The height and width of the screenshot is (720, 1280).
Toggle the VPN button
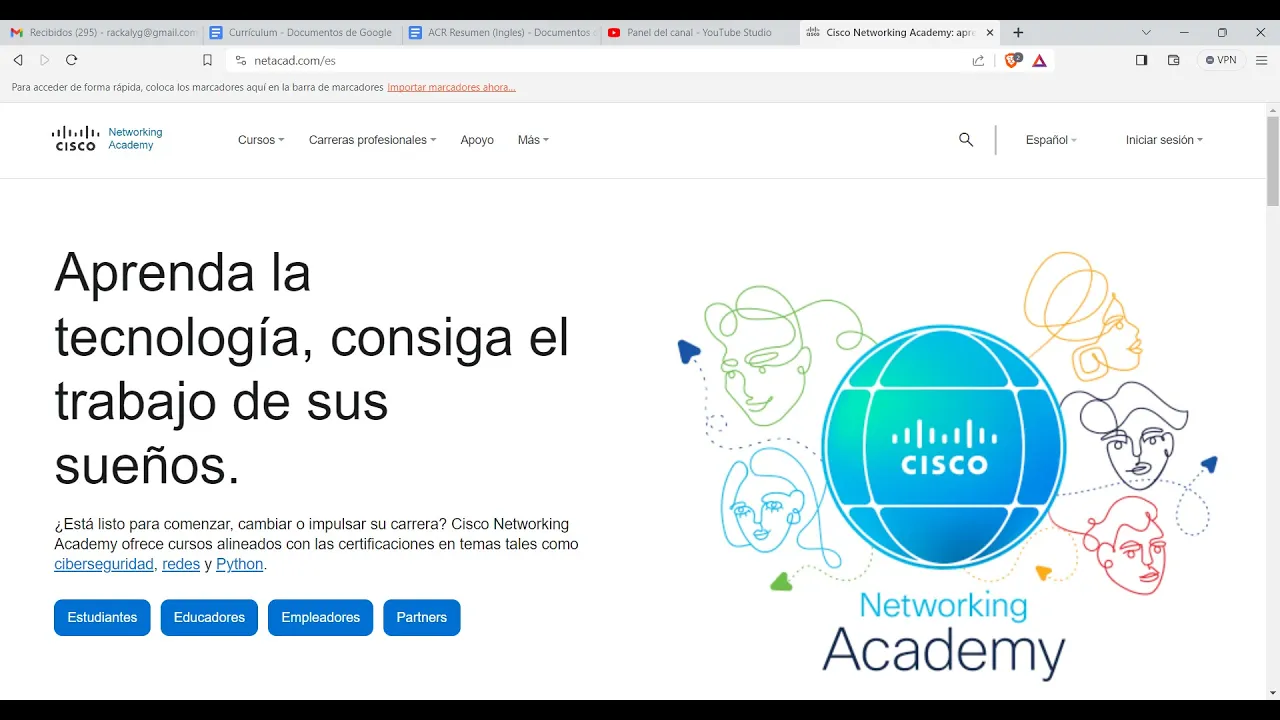point(1221,60)
